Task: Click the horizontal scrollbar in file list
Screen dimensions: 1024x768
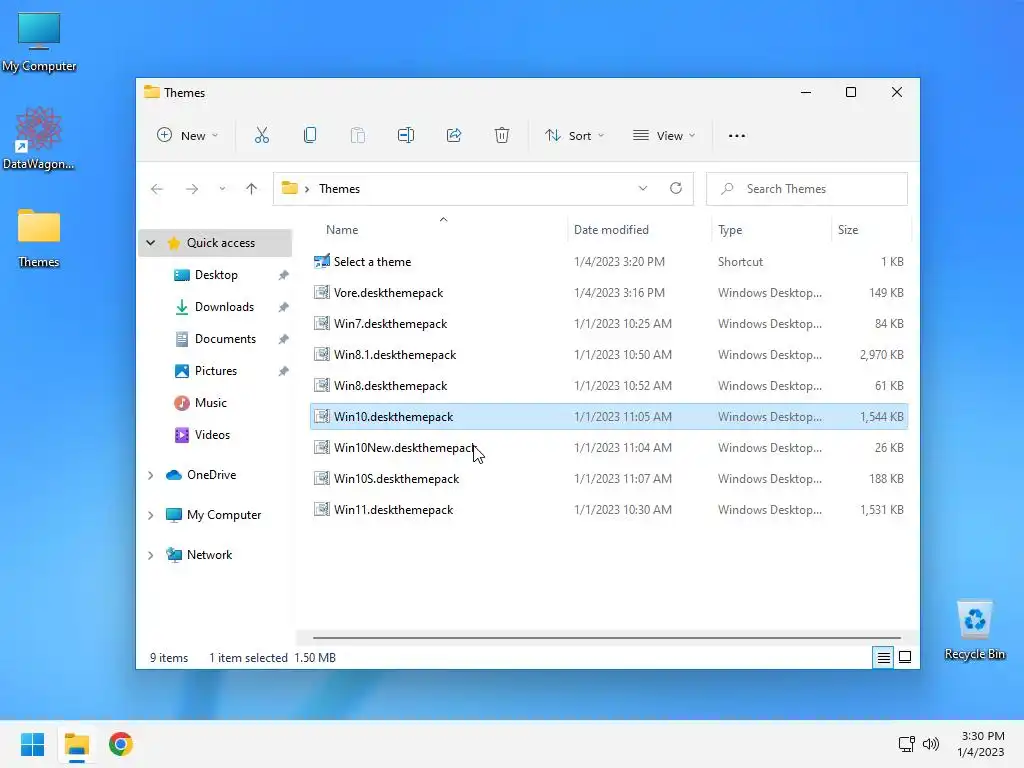Action: tap(607, 637)
